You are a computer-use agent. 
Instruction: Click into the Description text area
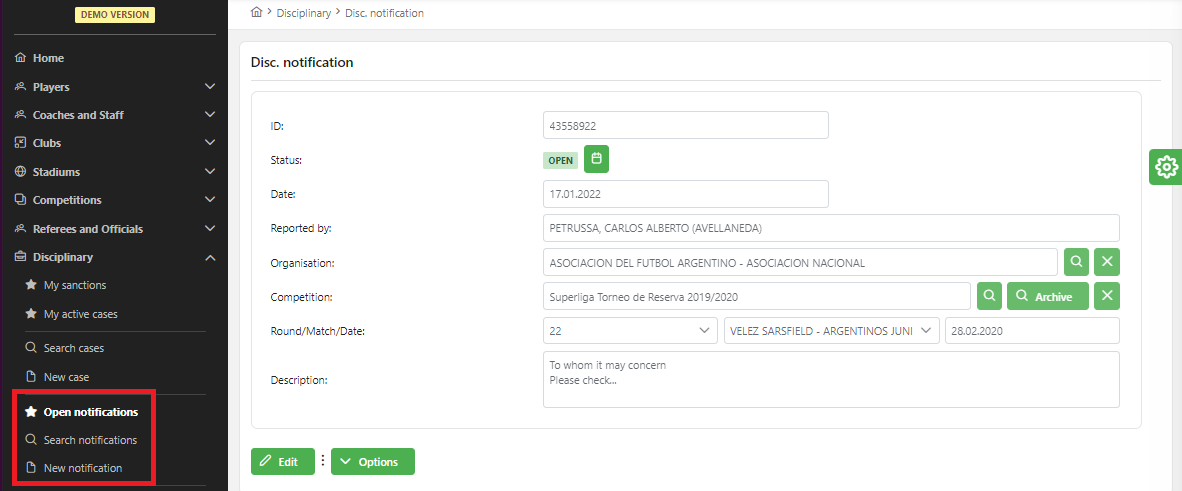[x=830, y=380]
